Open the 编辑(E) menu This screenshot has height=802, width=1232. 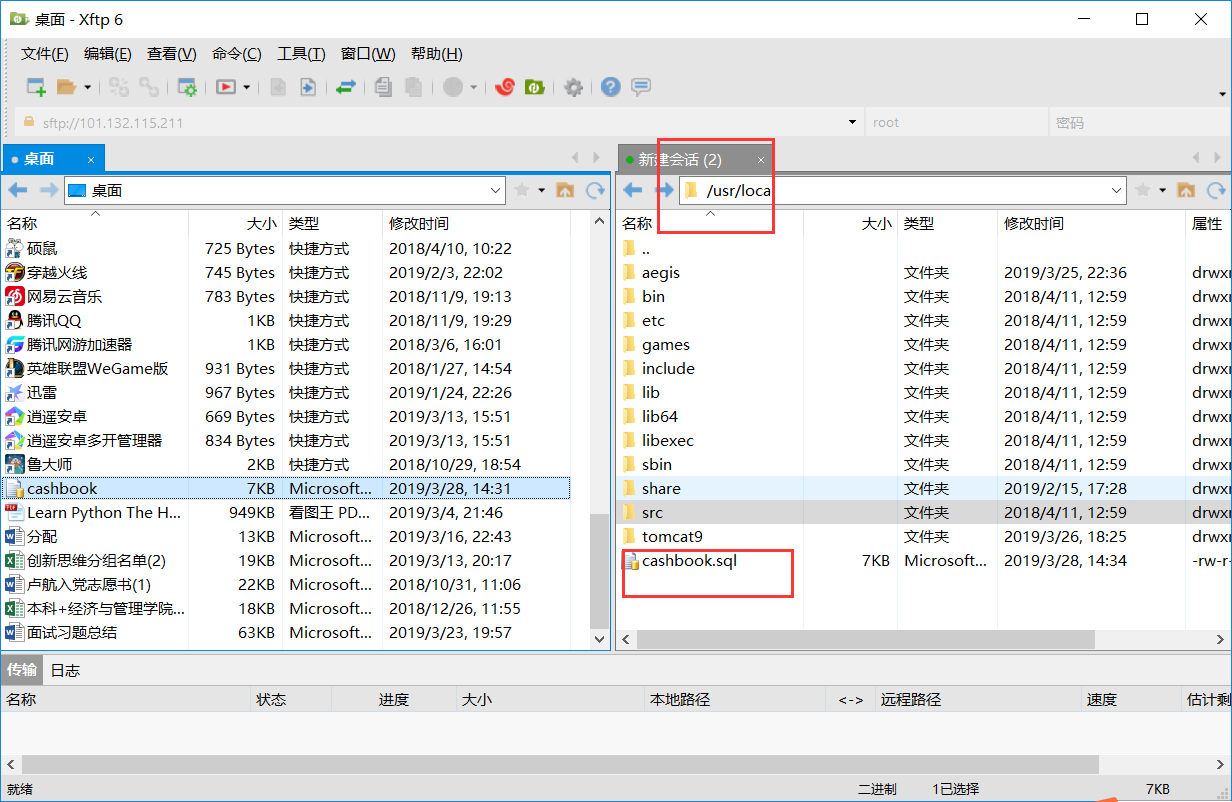(x=108, y=54)
